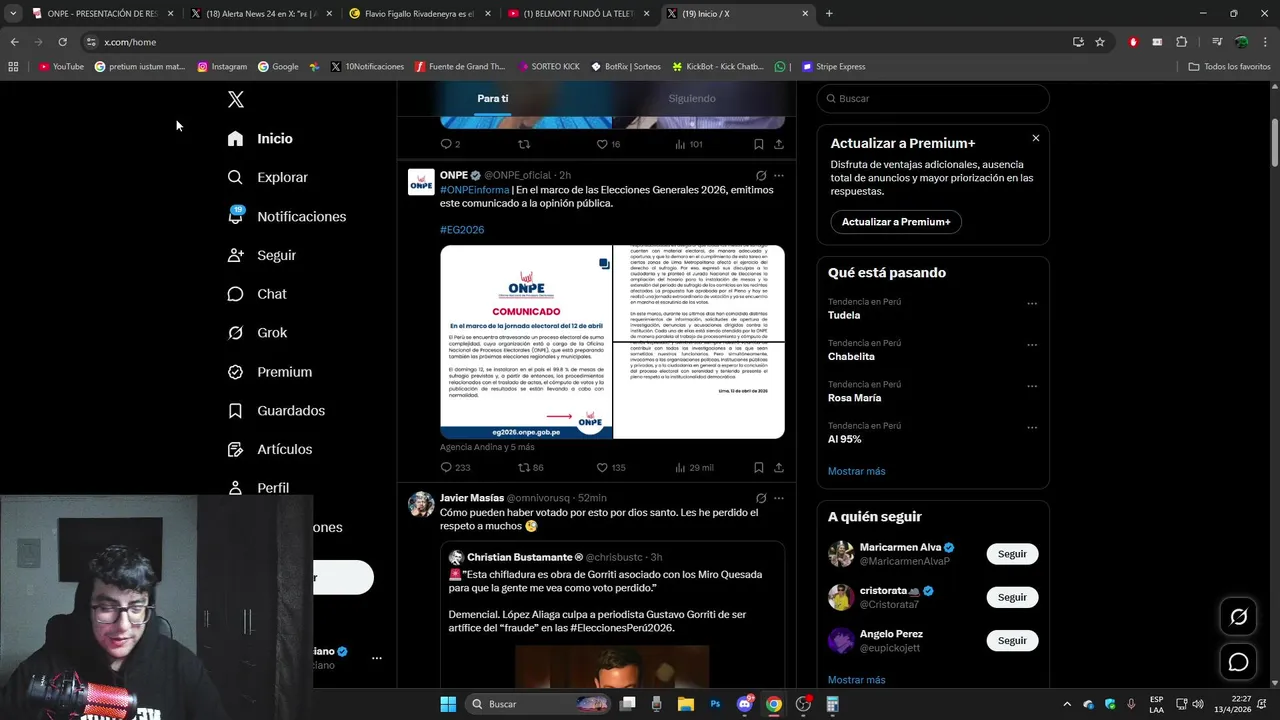Click Grok icon on Javier Masías post

pyautogui.click(x=761, y=498)
